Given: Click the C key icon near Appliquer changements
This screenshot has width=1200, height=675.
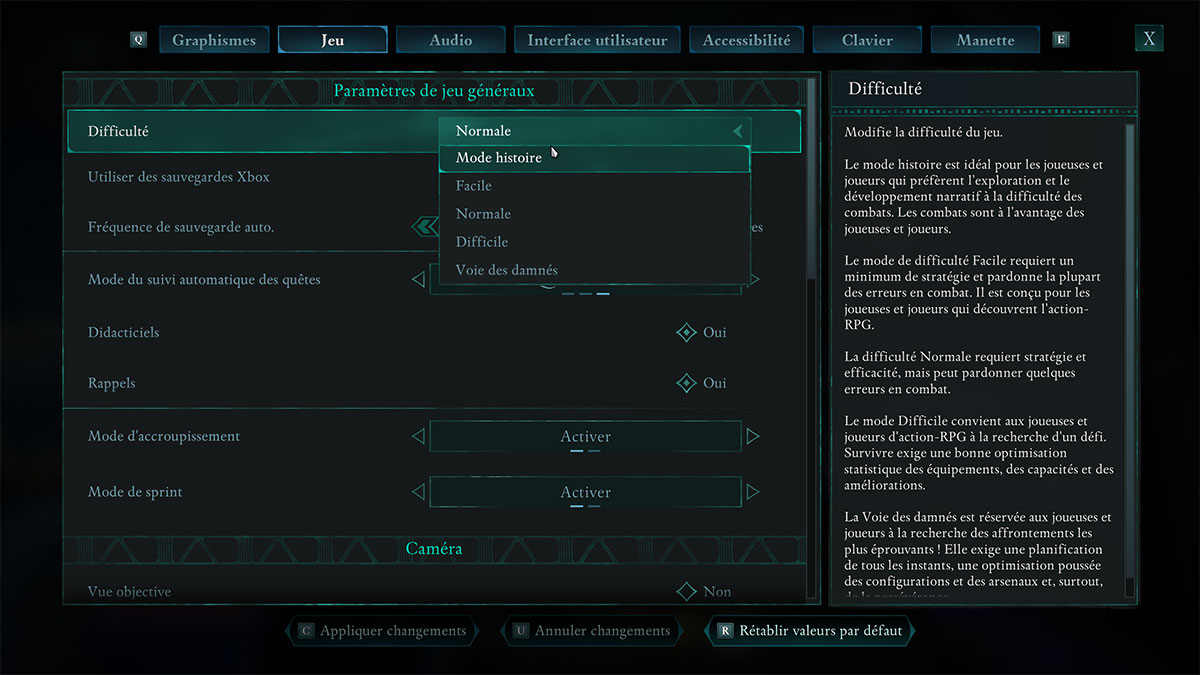Looking at the screenshot, I should 305,631.
